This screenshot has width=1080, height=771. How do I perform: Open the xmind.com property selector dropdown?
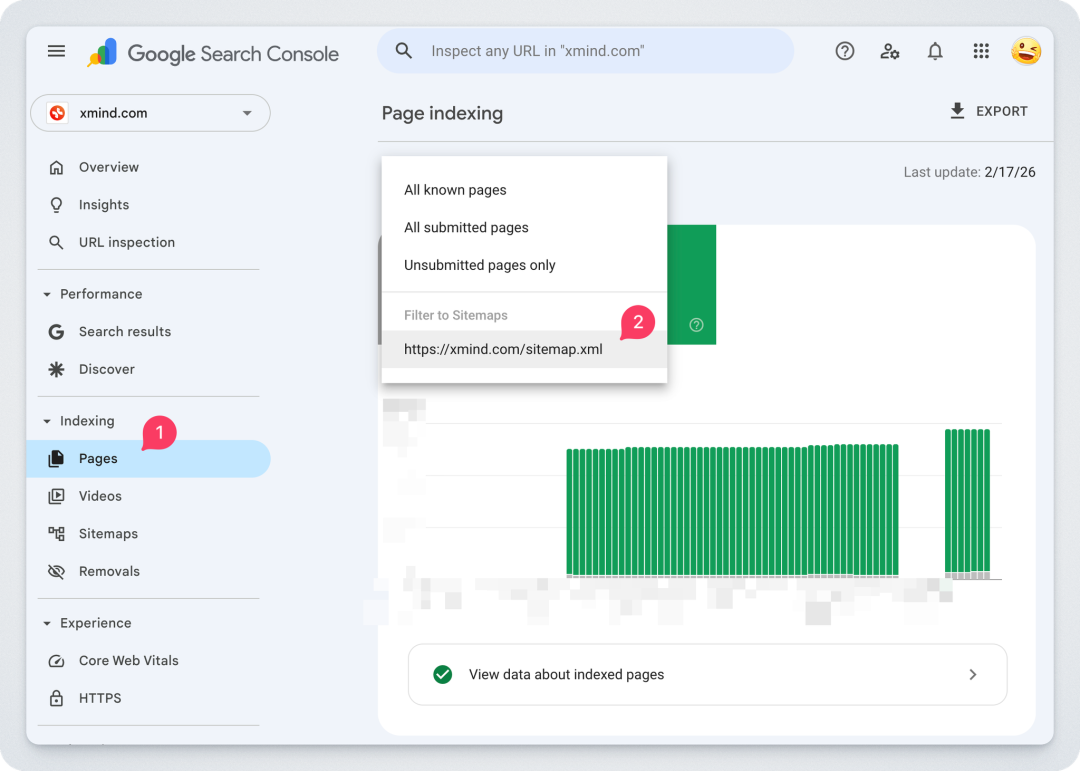coord(150,113)
